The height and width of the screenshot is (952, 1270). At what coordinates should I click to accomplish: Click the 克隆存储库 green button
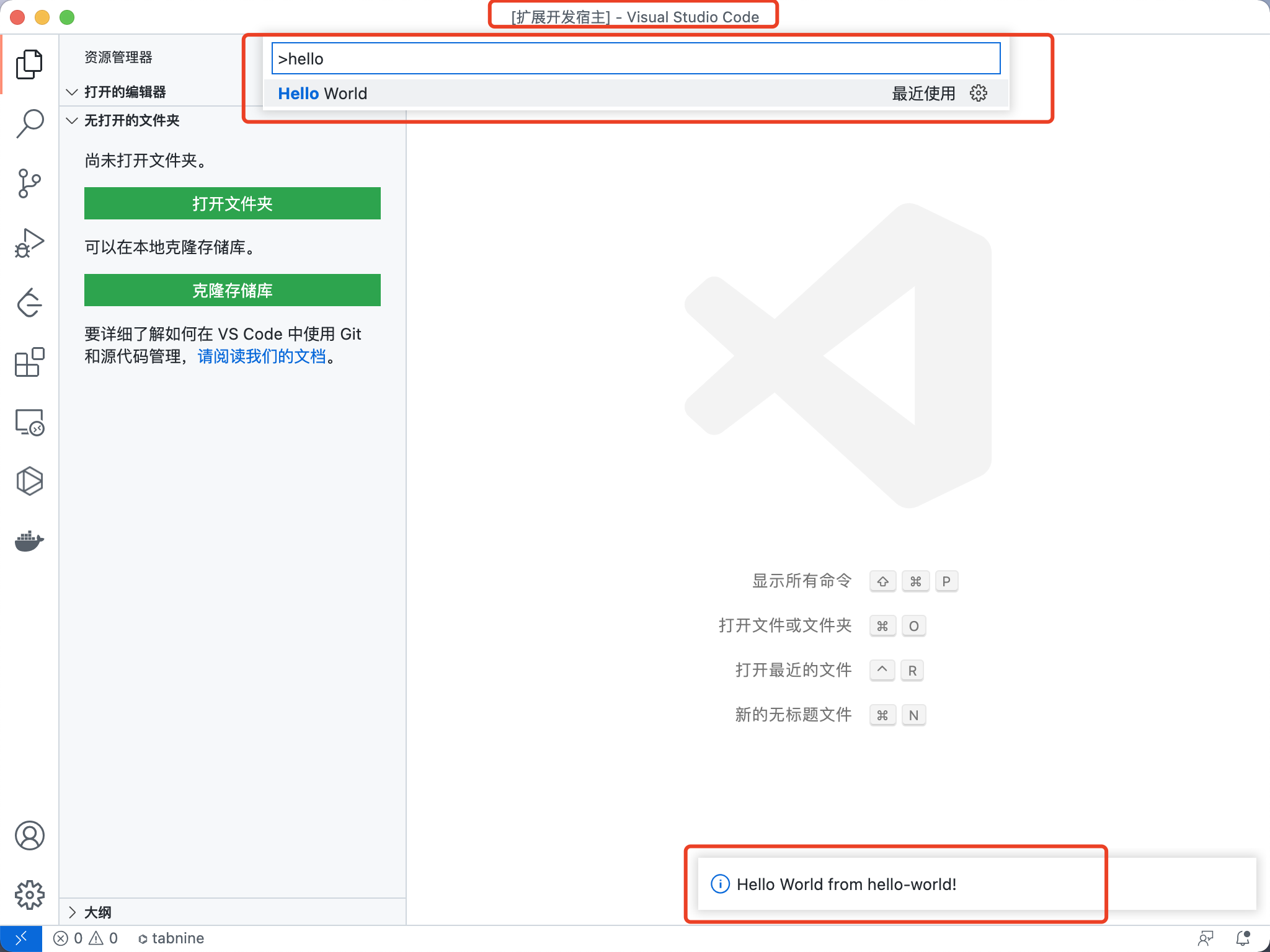click(233, 290)
